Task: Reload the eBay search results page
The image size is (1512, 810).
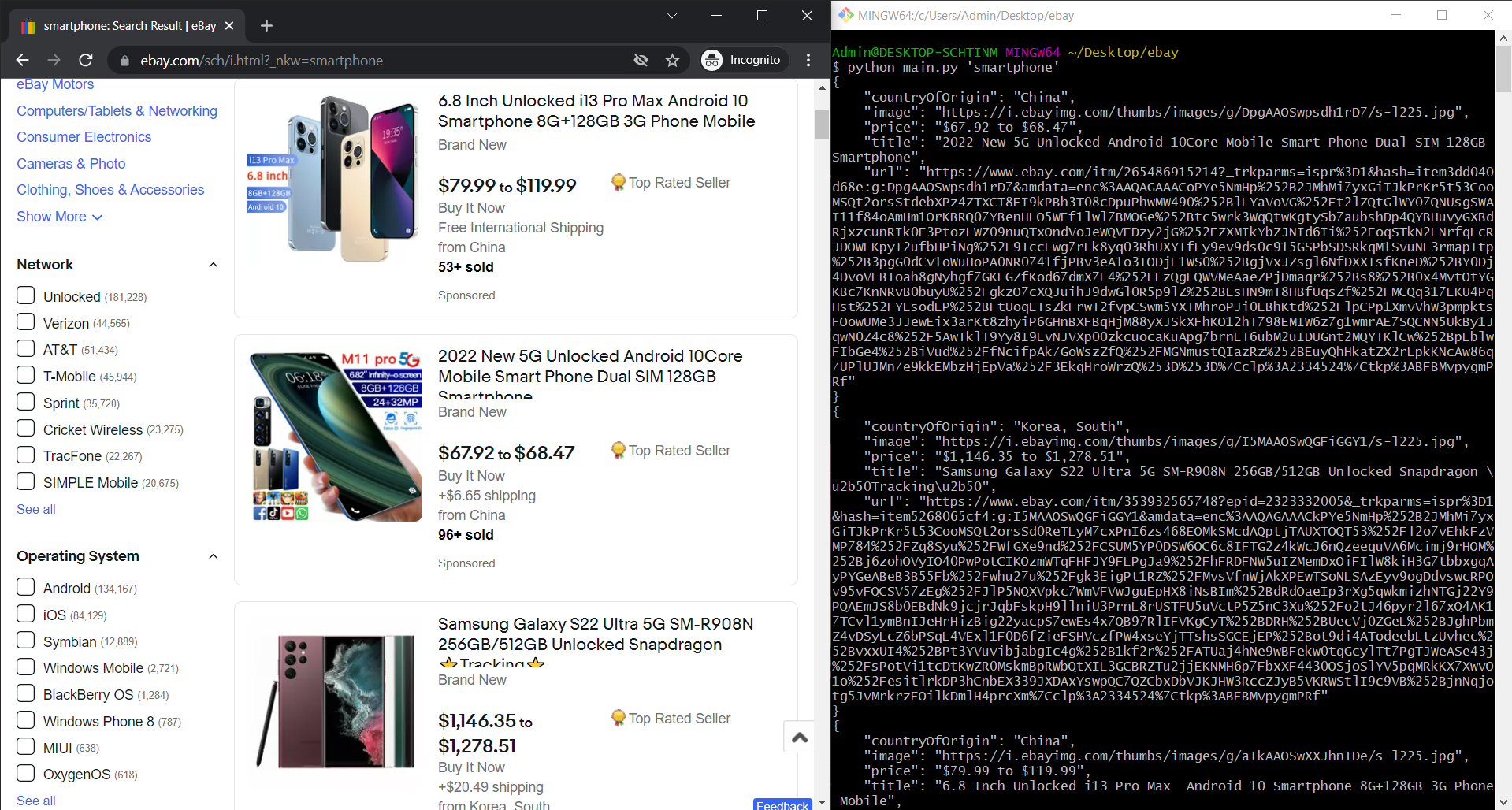Action: point(85,60)
